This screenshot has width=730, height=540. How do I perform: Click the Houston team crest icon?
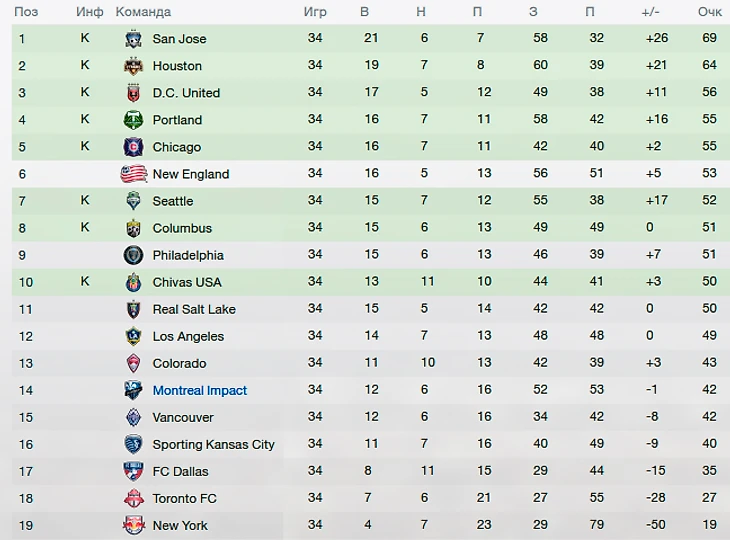[x=133, y=66]
